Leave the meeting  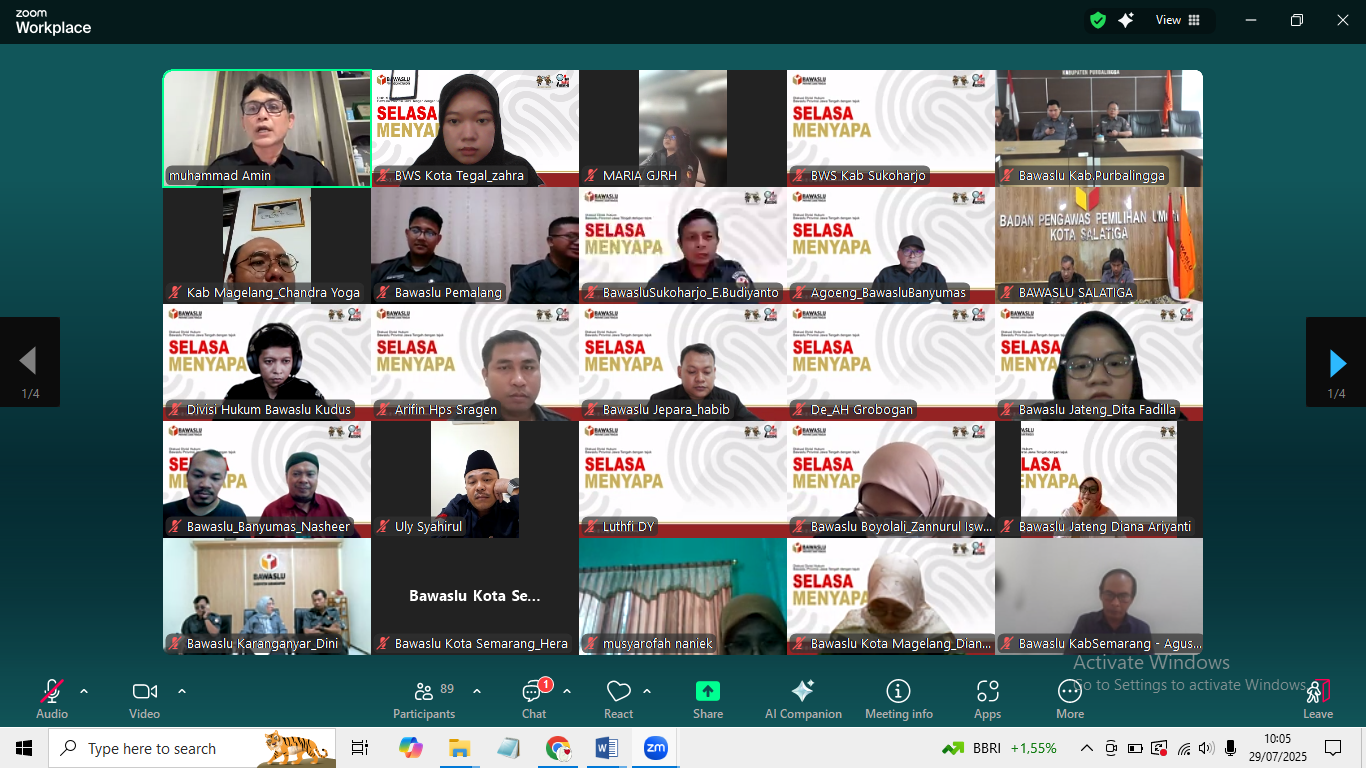[x=1318, y=697]
